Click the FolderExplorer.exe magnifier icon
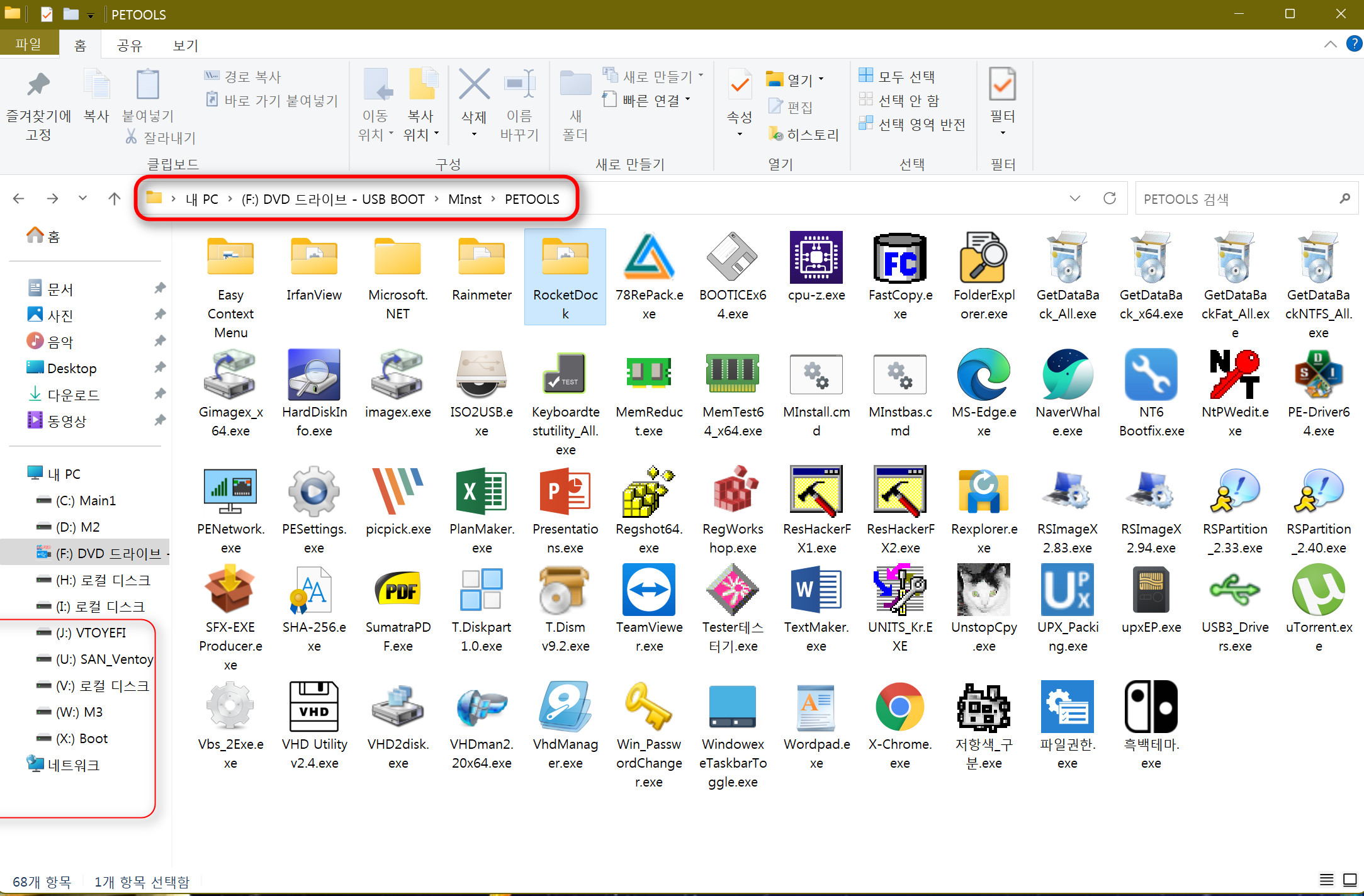The width and height of the screenshot is (1364, 896). 984,258
